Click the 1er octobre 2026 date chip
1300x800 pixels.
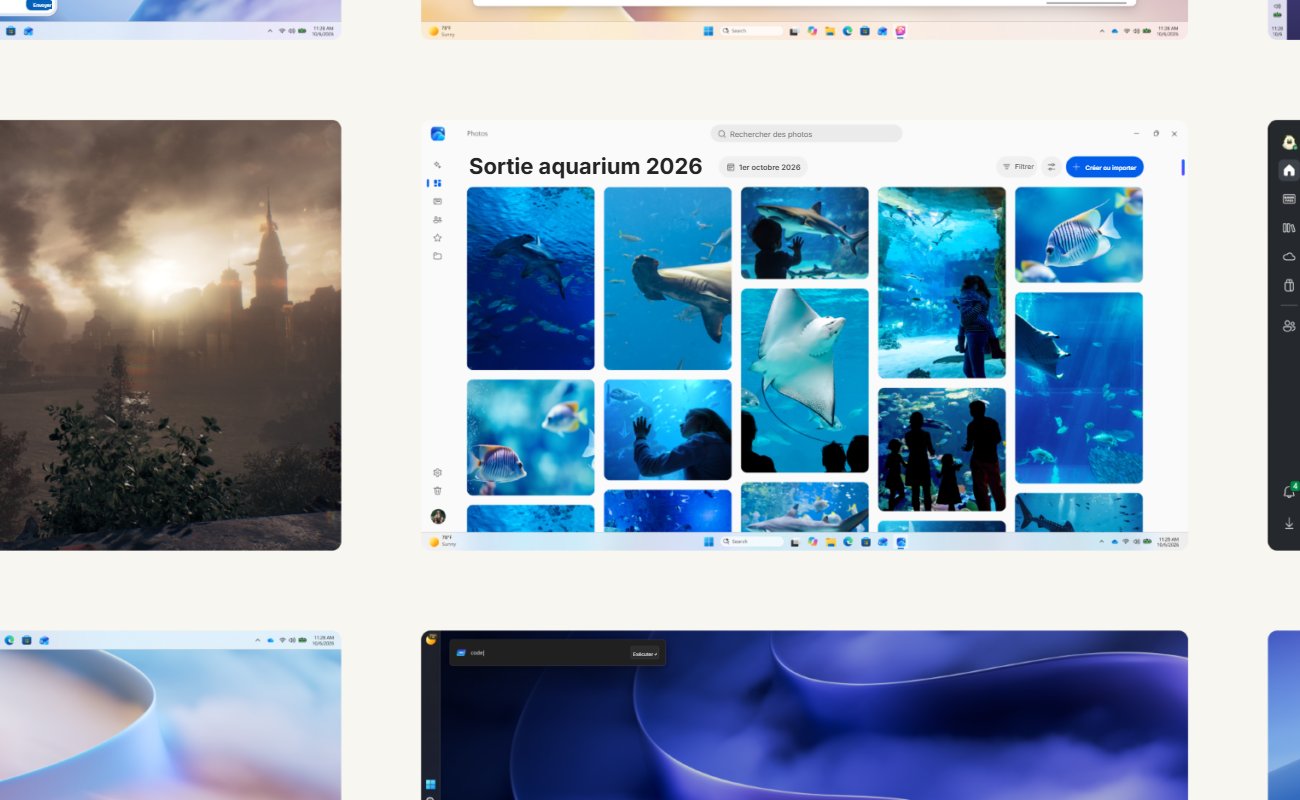tap(763, 167)
